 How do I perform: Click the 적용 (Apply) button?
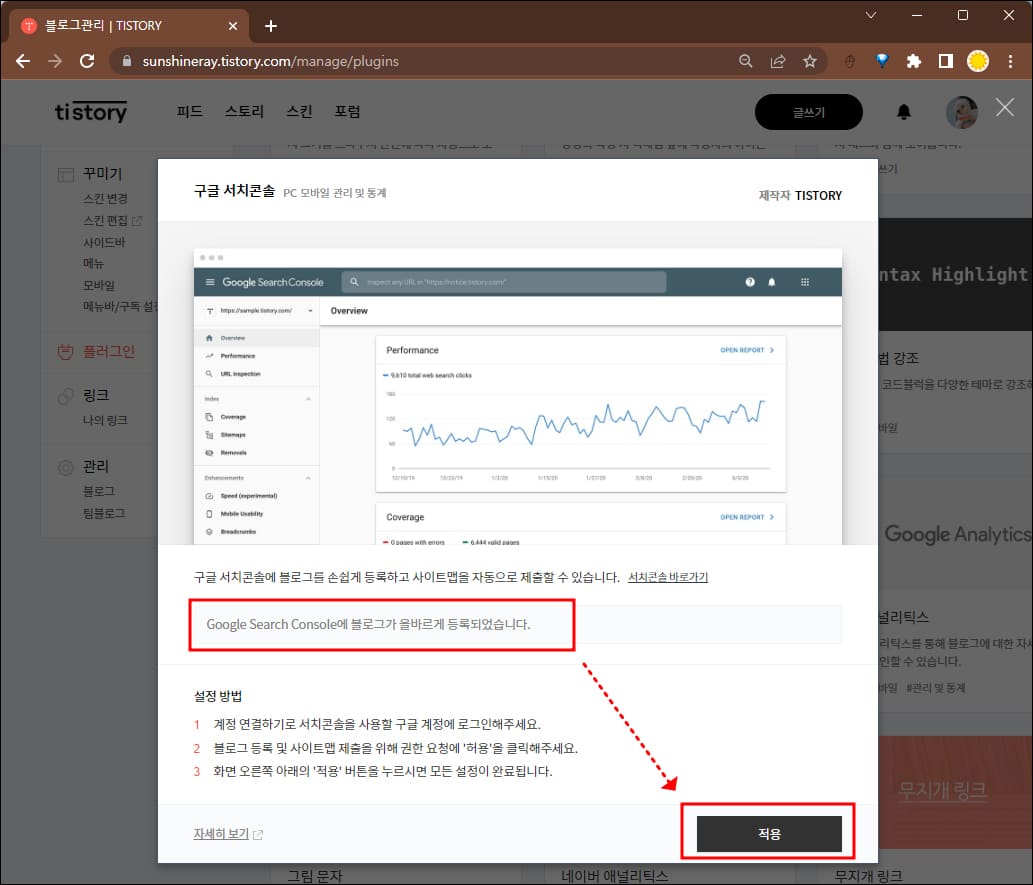coord(769,834)
